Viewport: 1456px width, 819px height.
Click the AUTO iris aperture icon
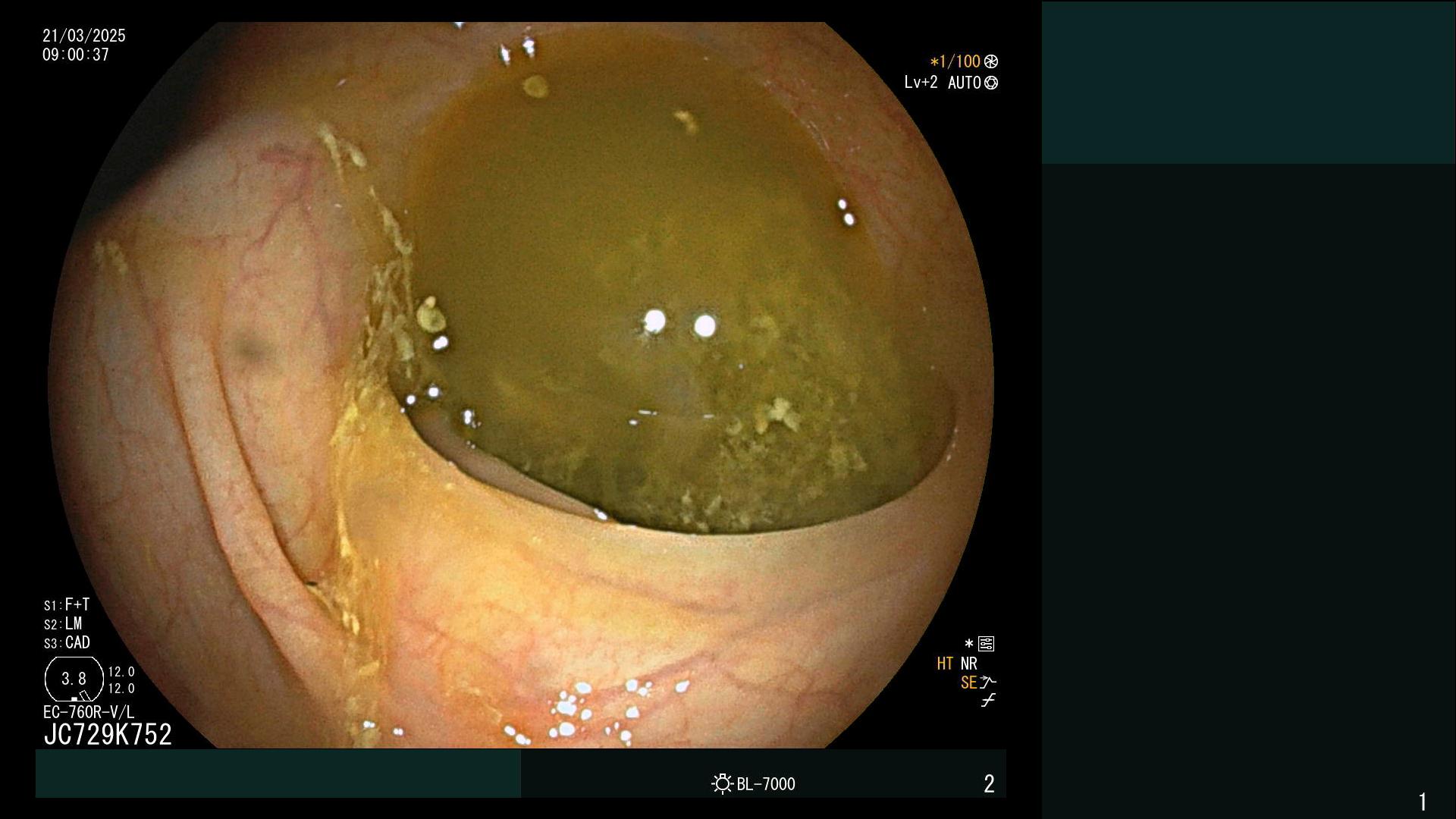click(x=991, y=83)
